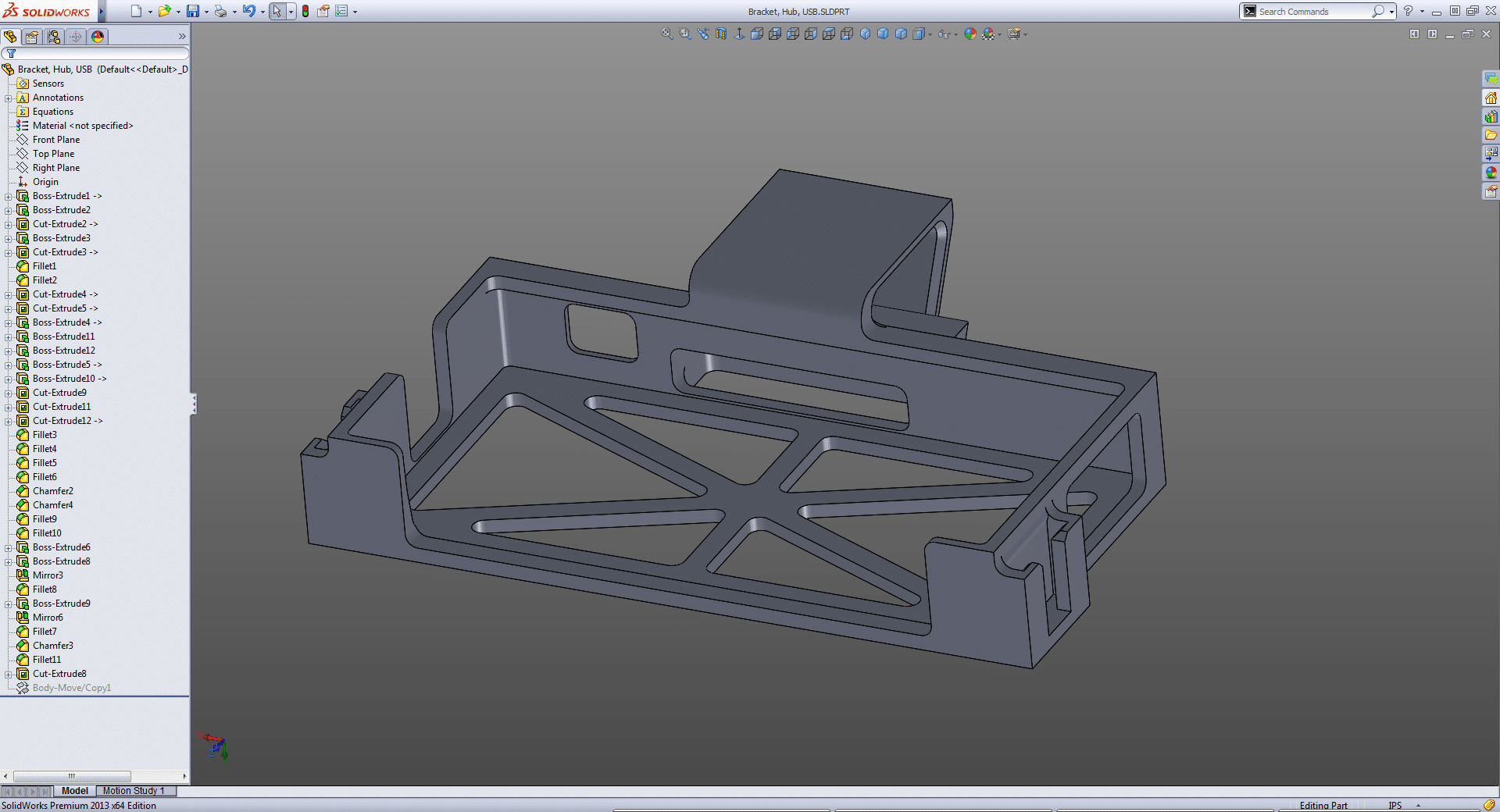
Task: Open the SolidWorks Forum pane
Action: (x=1491, y=79)
